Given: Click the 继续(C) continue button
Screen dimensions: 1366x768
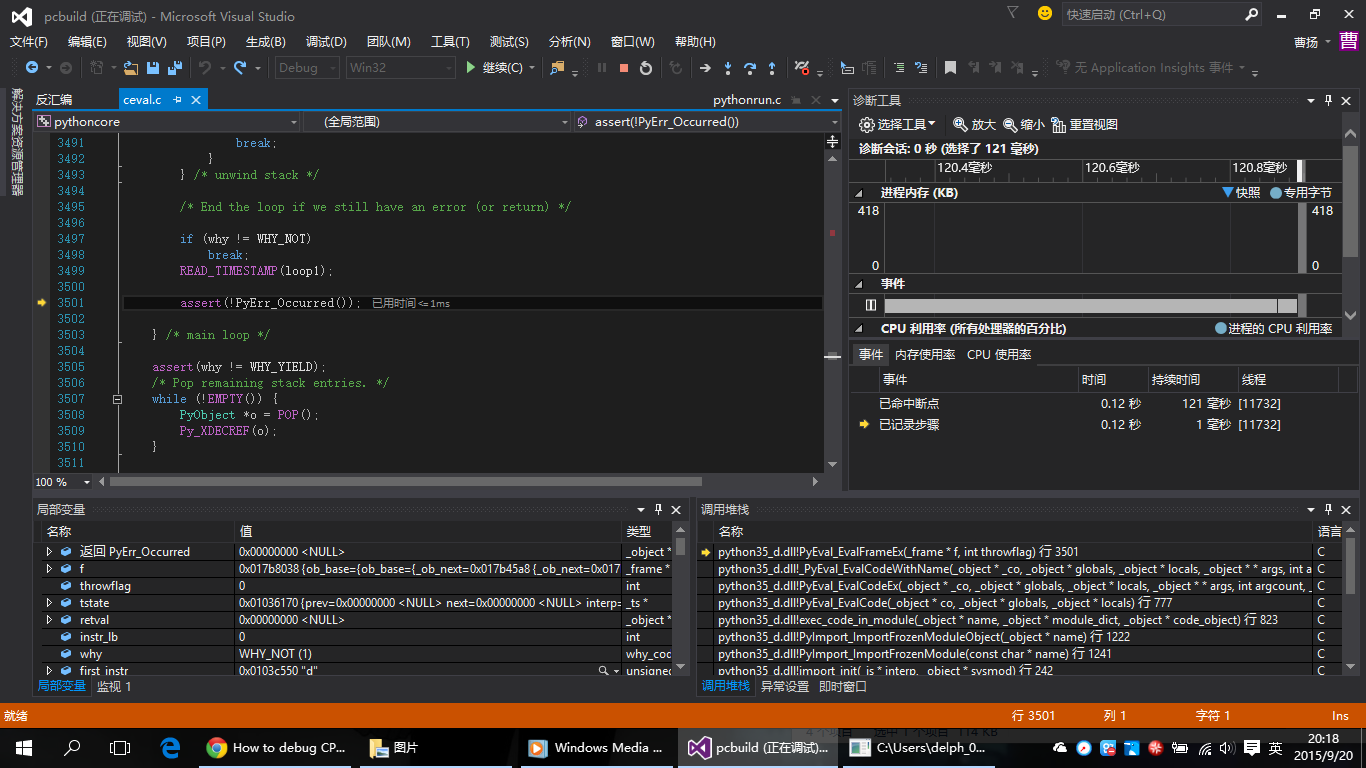Looking at the screenshot, I should [493, 68].
